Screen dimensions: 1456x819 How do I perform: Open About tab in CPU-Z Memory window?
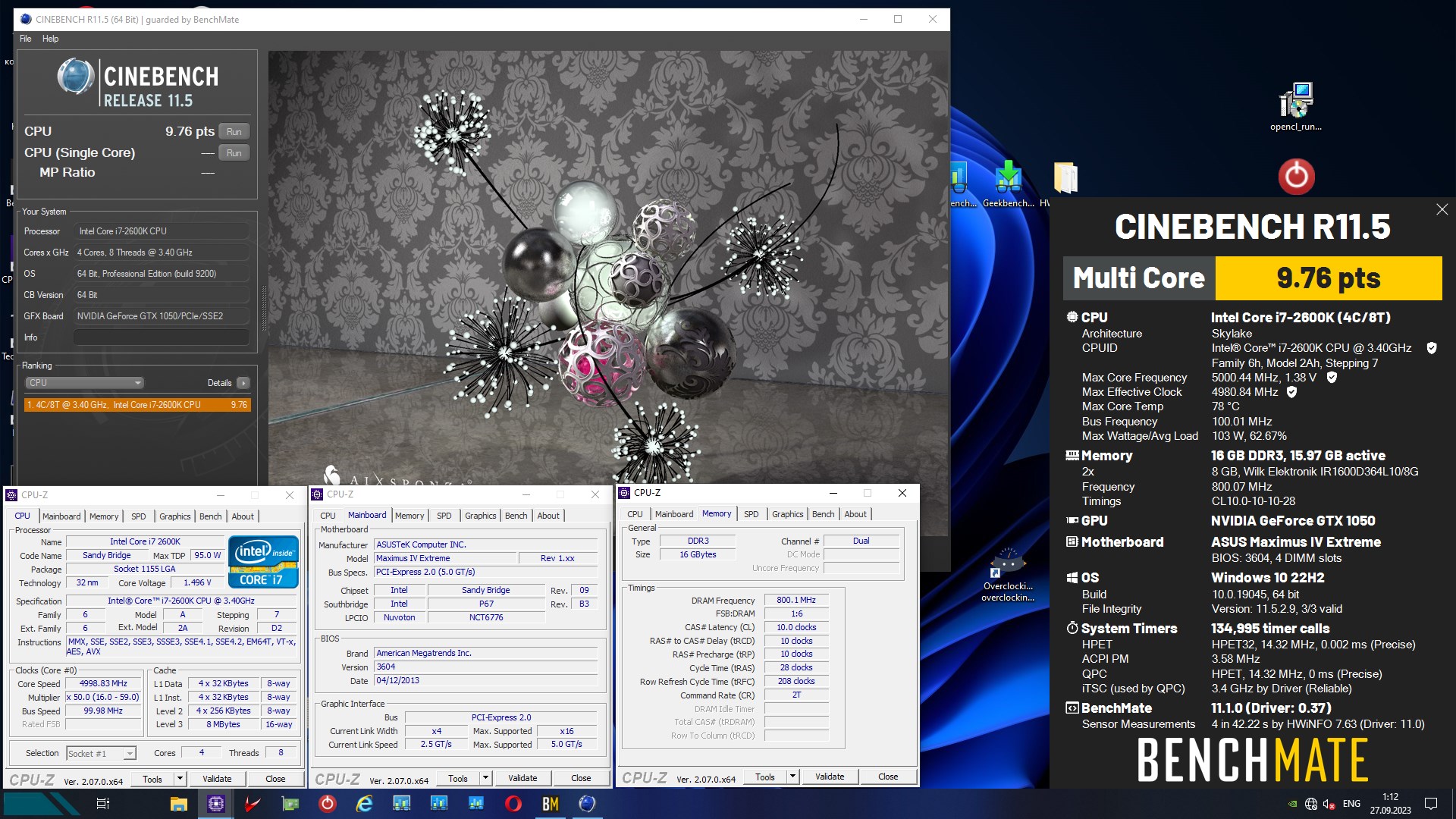[855, 514]
